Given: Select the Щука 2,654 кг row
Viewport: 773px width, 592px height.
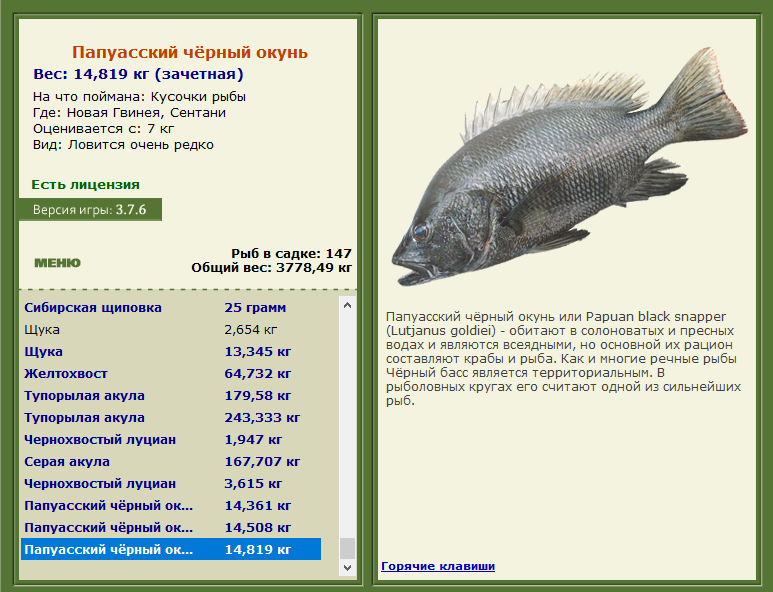Looking at the screenshot, I should coord(171,329).
